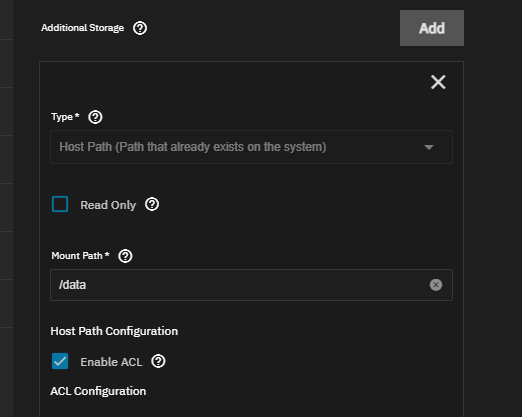
Task: Click the Add storage button
Action: pyautogui.click(x=432, y=28)
